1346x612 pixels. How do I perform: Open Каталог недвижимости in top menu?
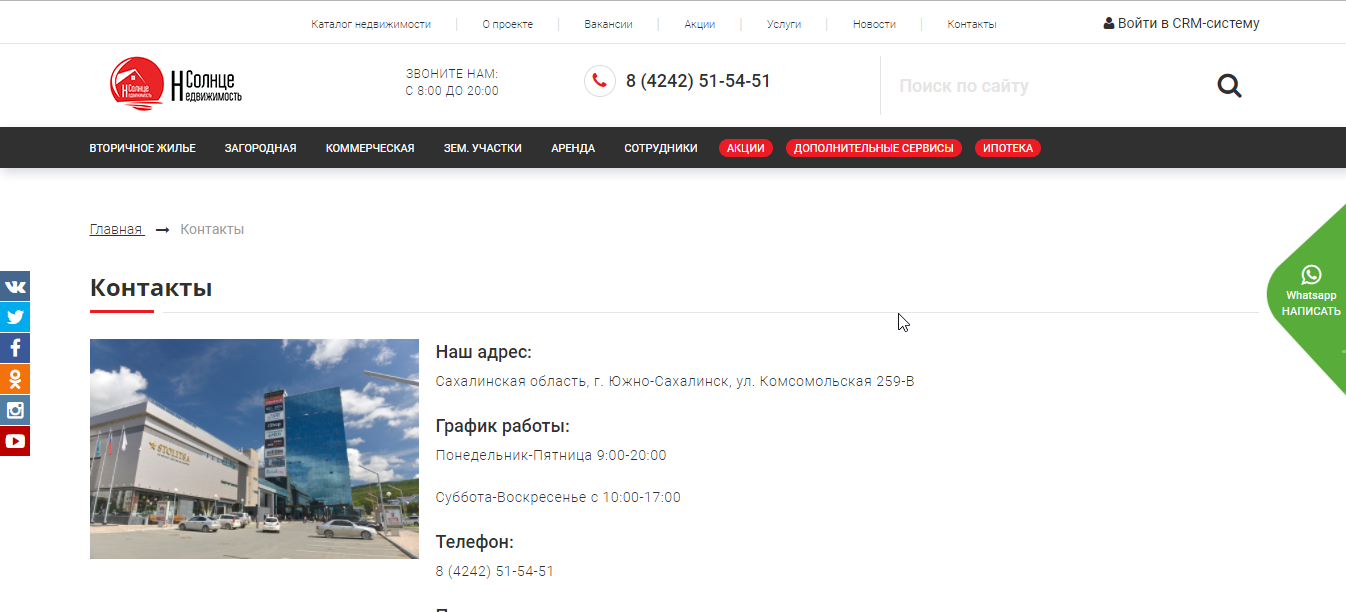tap(371, 24)
